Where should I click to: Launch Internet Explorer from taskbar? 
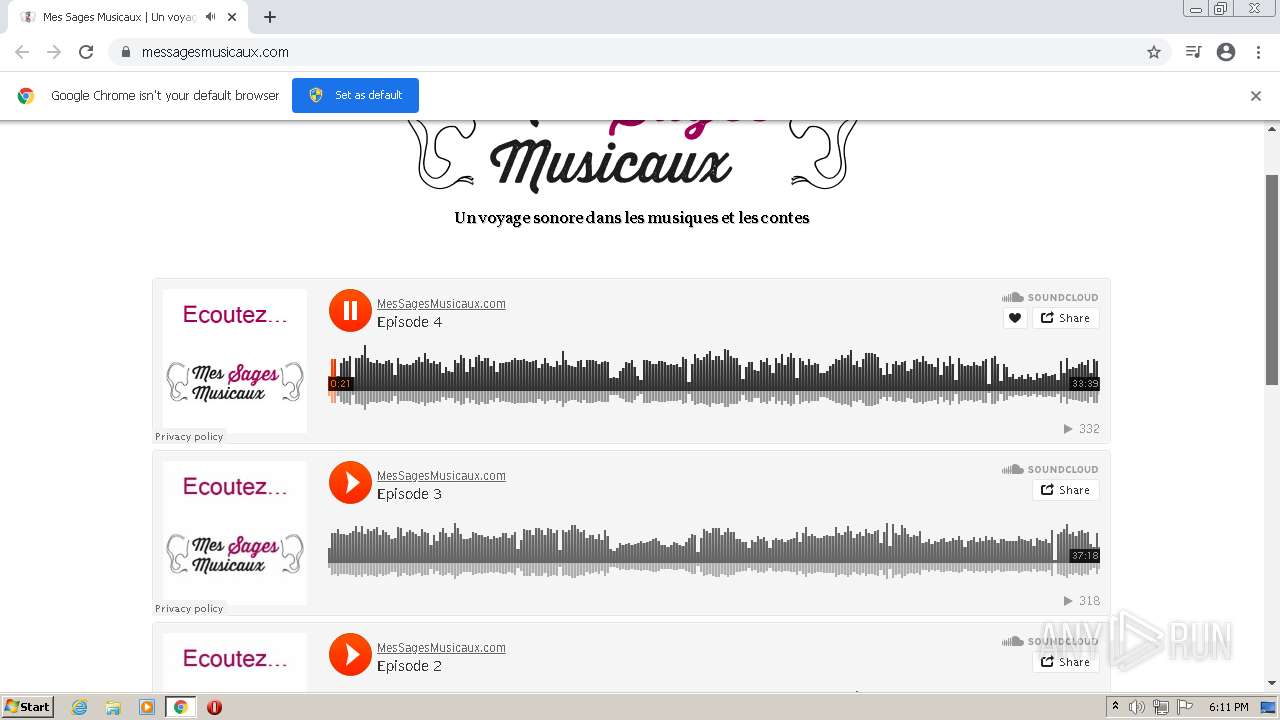click(80, 707)
